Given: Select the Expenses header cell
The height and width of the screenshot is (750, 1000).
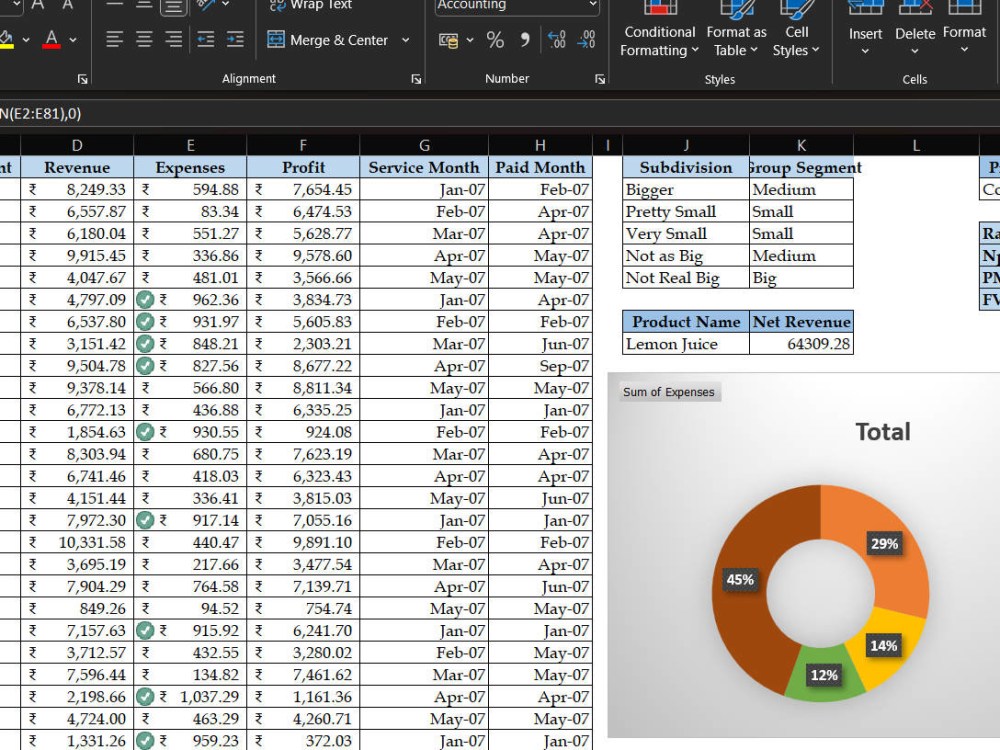Looking at the screenshot, I should point(190,167).
